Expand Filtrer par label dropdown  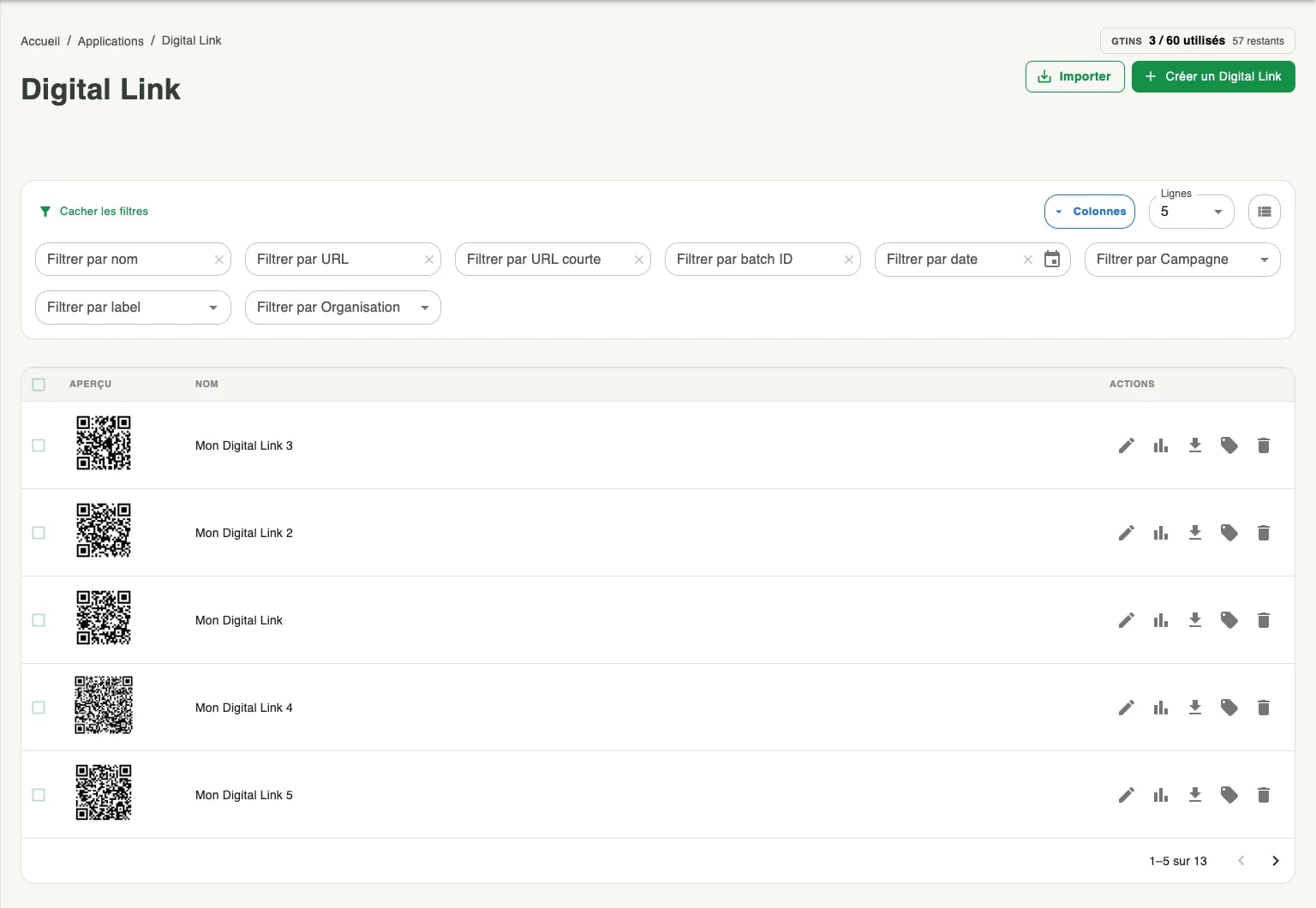[133, 308]
